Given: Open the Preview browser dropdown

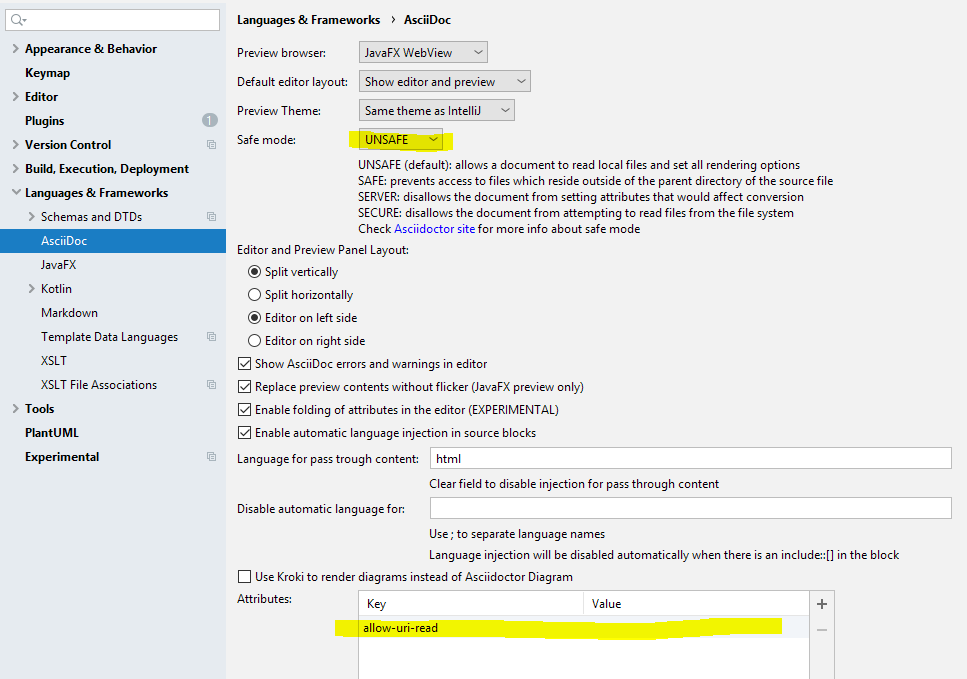Looking at the screenshot, I should point(423,52).
